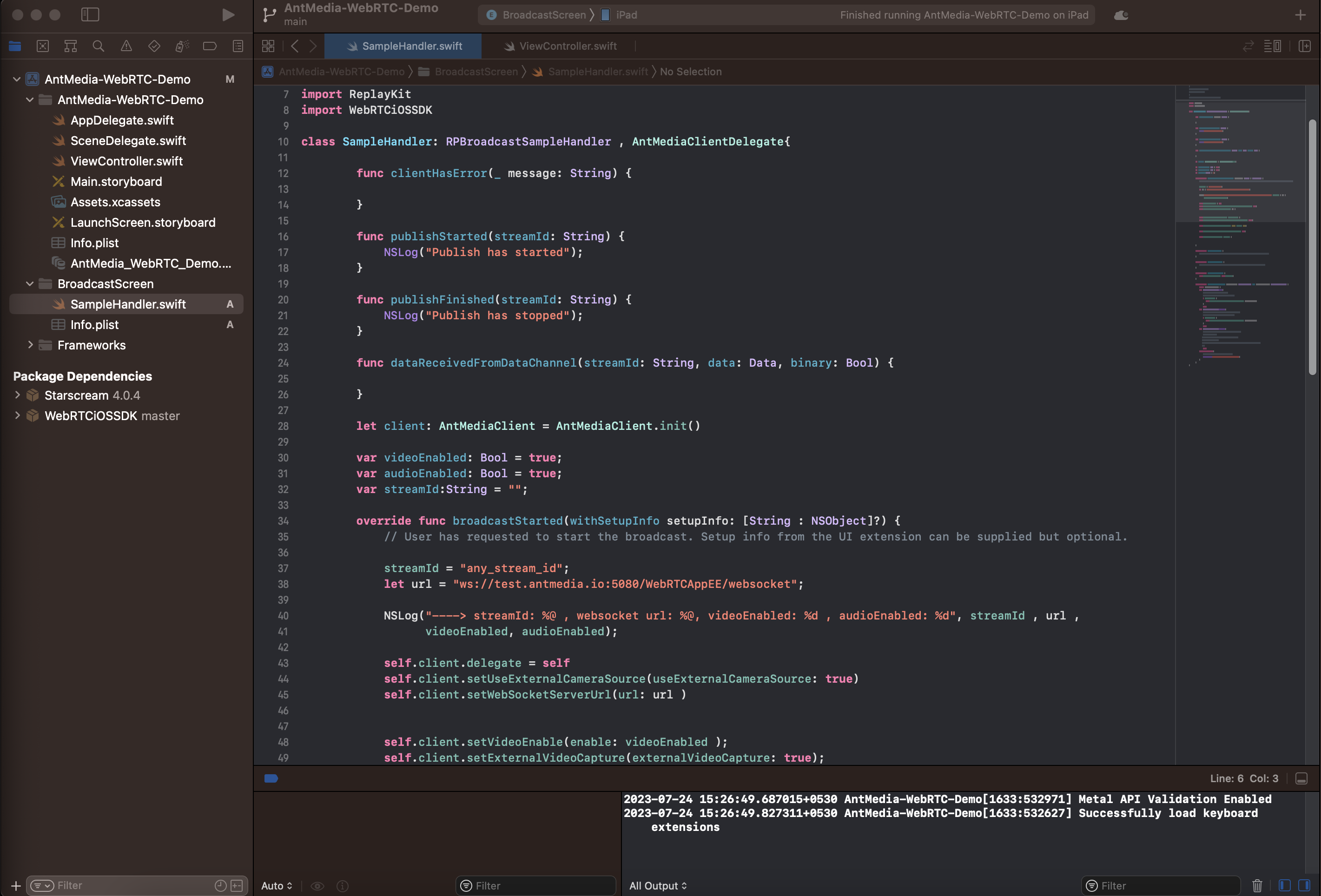Collapse the AntMedia-WebRTC-Demo group folder
The height and width of the screenshot is (896, 1321).
click(30, 99)
